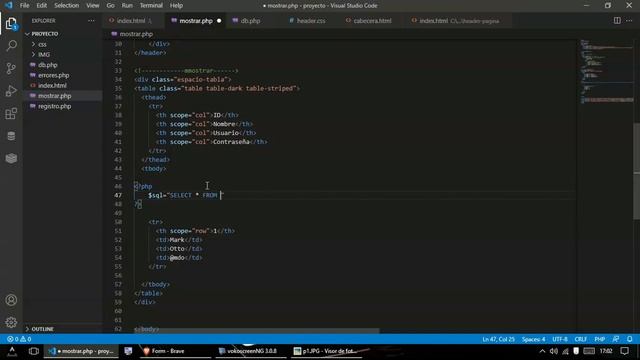Viewport: 640px width, 360px height.
Task: Click the split editor icon
Action: pyautogui.click(x=617, y=20)
